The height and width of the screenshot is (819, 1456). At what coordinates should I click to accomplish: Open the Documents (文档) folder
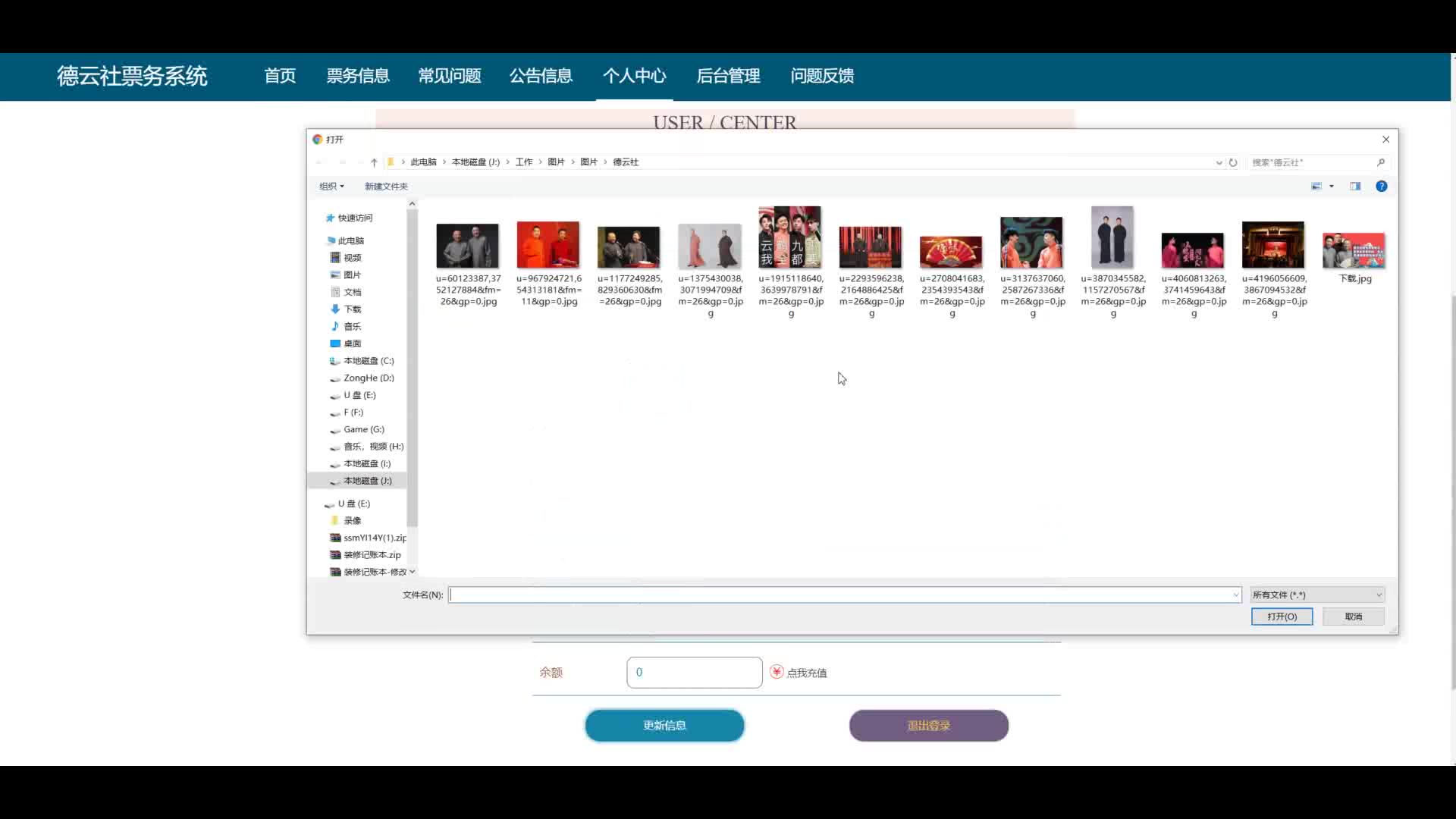[x=346, y=292]
